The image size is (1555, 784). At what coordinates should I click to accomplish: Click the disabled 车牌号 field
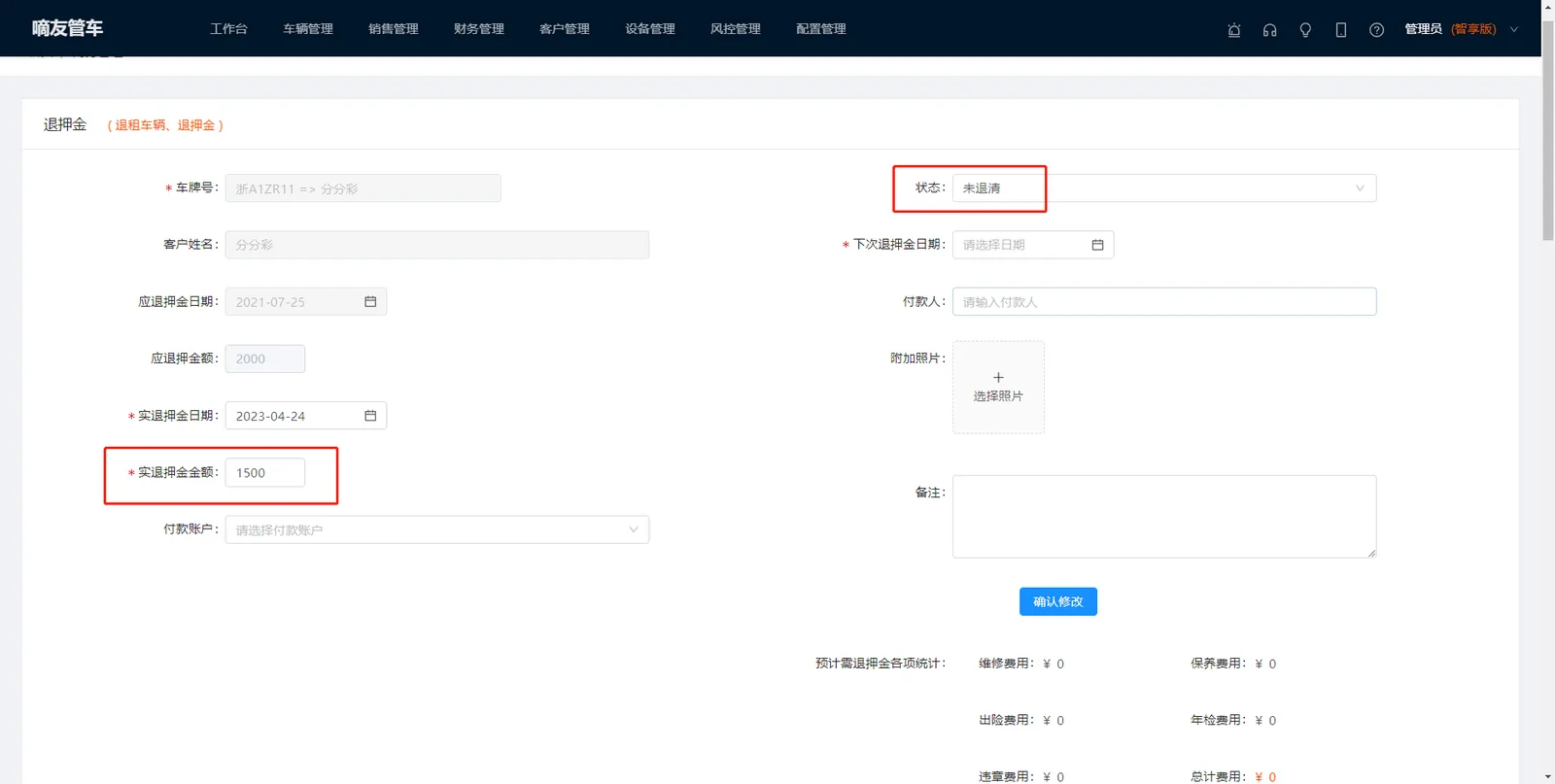pyautogui.click(x=363, y=188)
